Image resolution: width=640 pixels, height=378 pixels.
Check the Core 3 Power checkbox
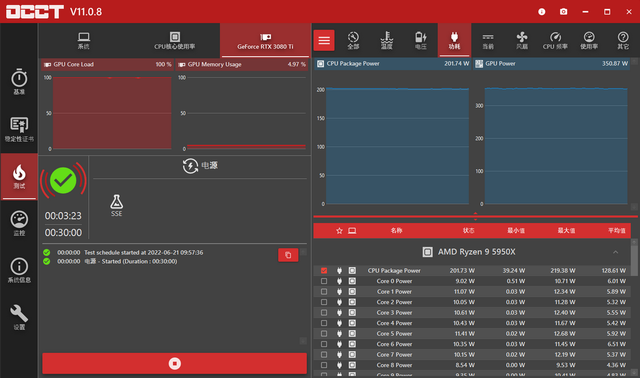click(324, 312)
